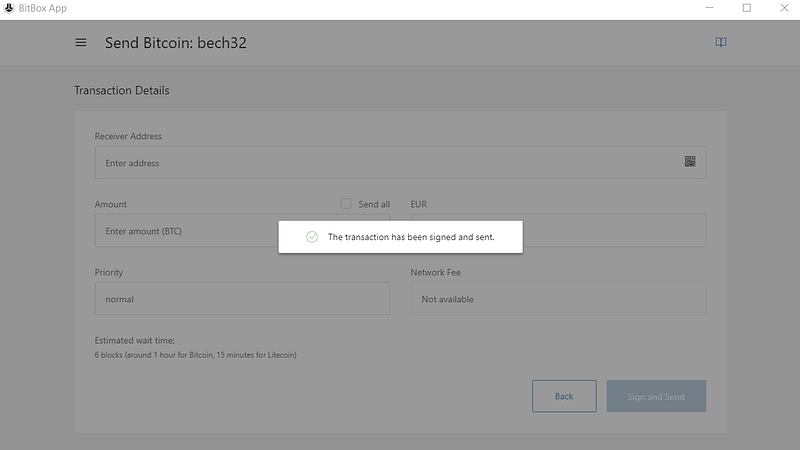Open the Priority dropdown set to normal

tap(242, 299)
